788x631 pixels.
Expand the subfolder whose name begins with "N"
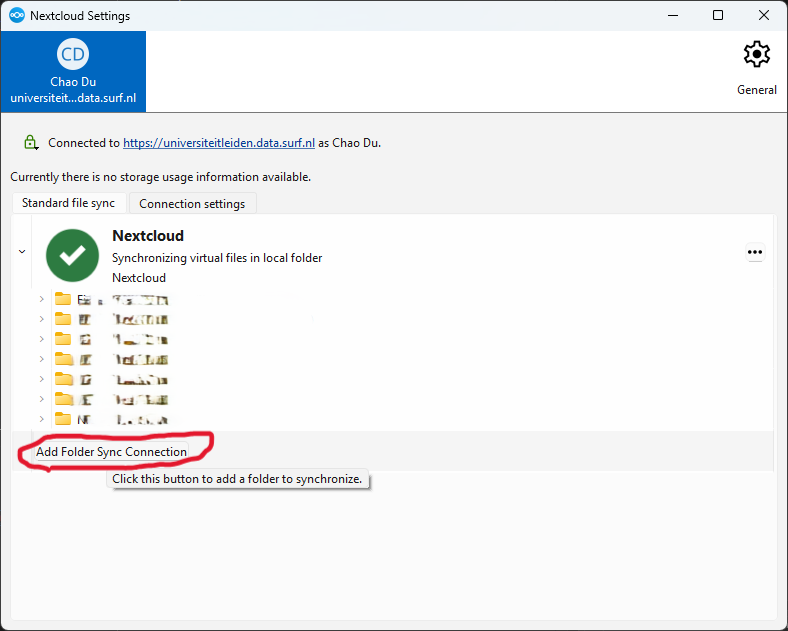click(42, 419)
